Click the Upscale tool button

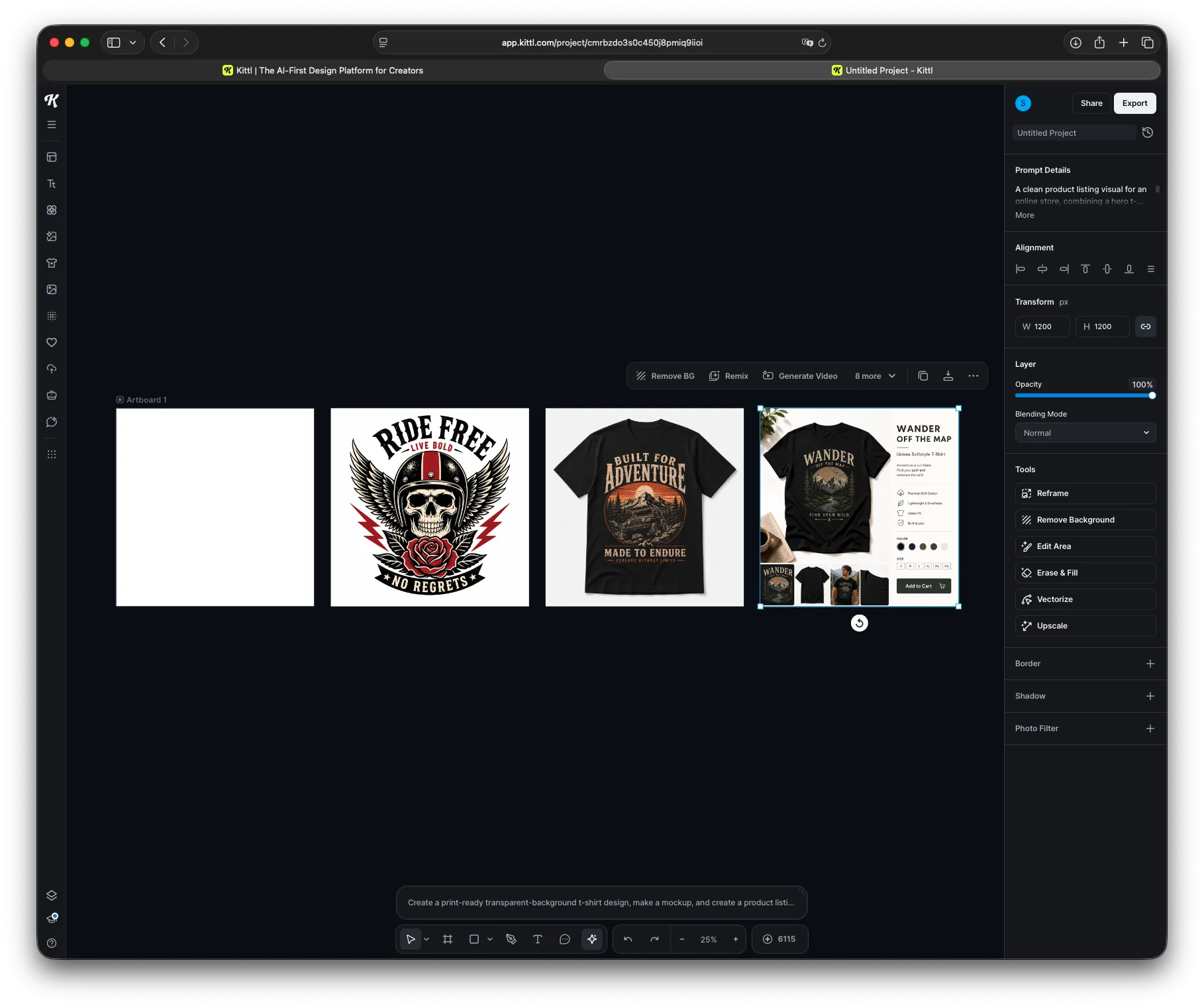(x=1085, y=626)
